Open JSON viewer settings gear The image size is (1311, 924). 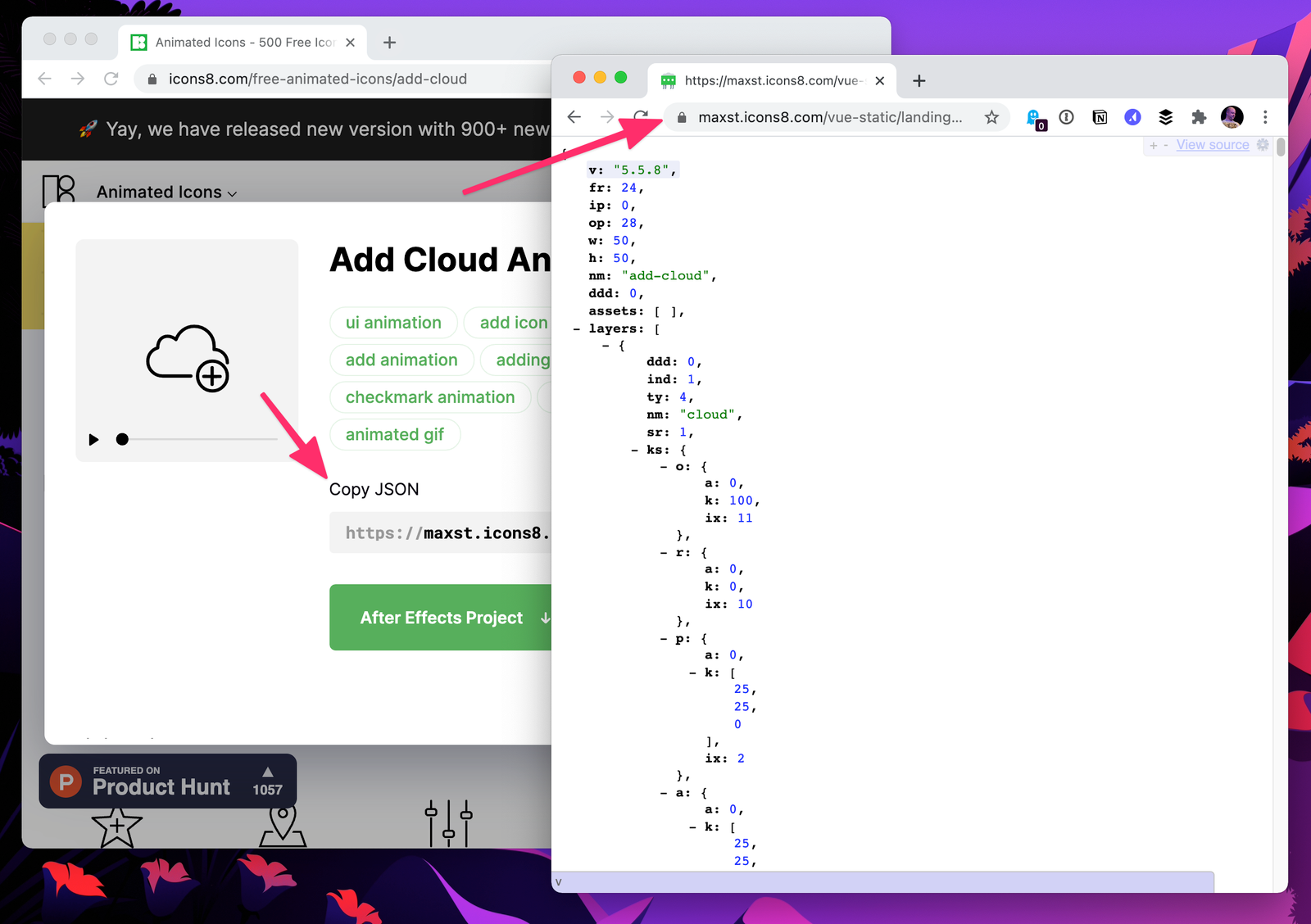tap(1263, 145)
